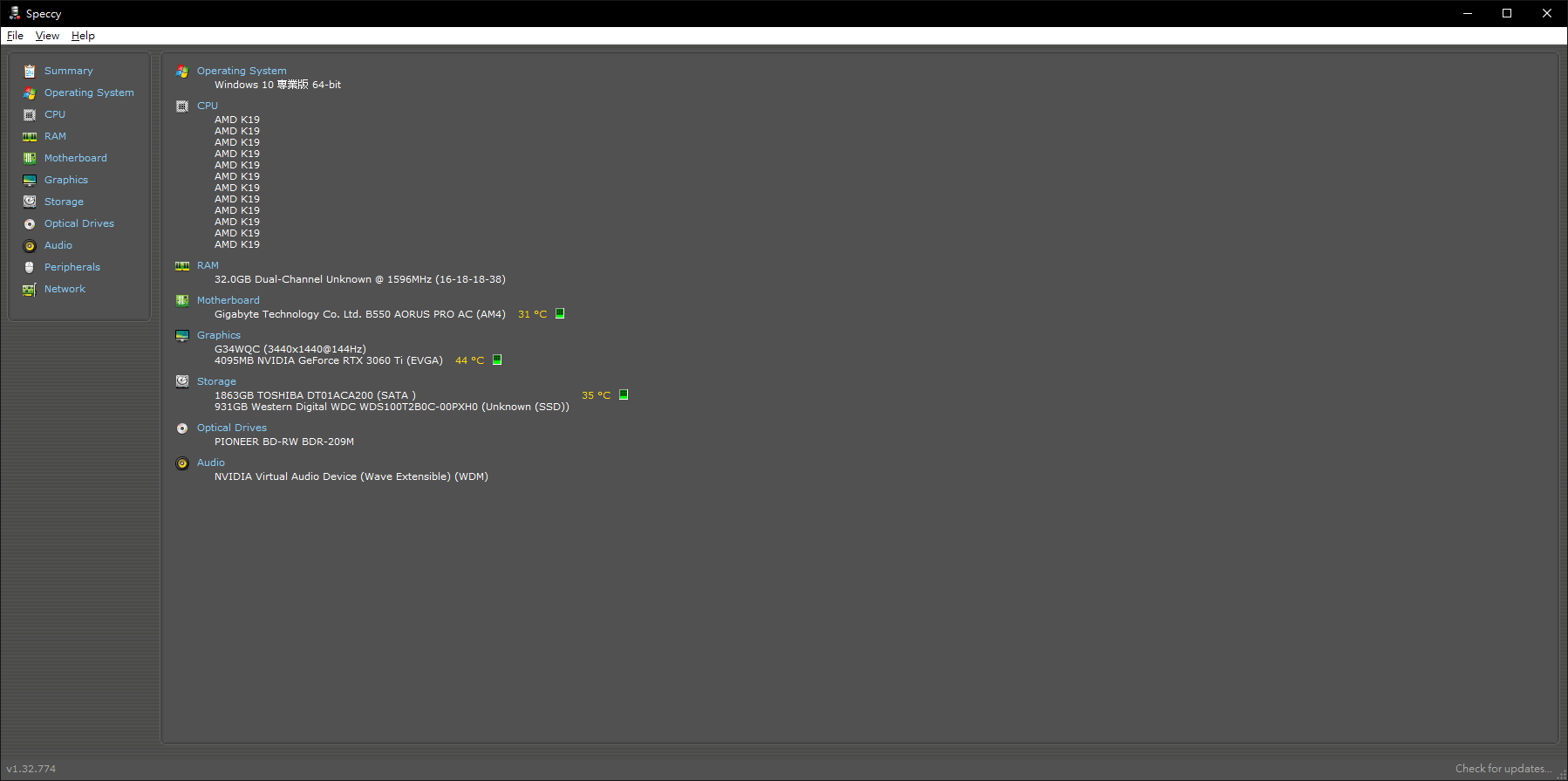
Task: Click the board icon beside Motherboard heading
Action: point(182,301)
